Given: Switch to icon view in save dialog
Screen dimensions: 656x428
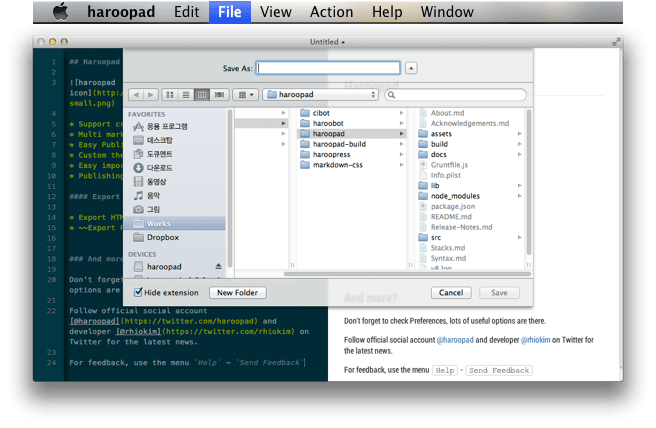Looking at the screenshot, I should (171, 94).
